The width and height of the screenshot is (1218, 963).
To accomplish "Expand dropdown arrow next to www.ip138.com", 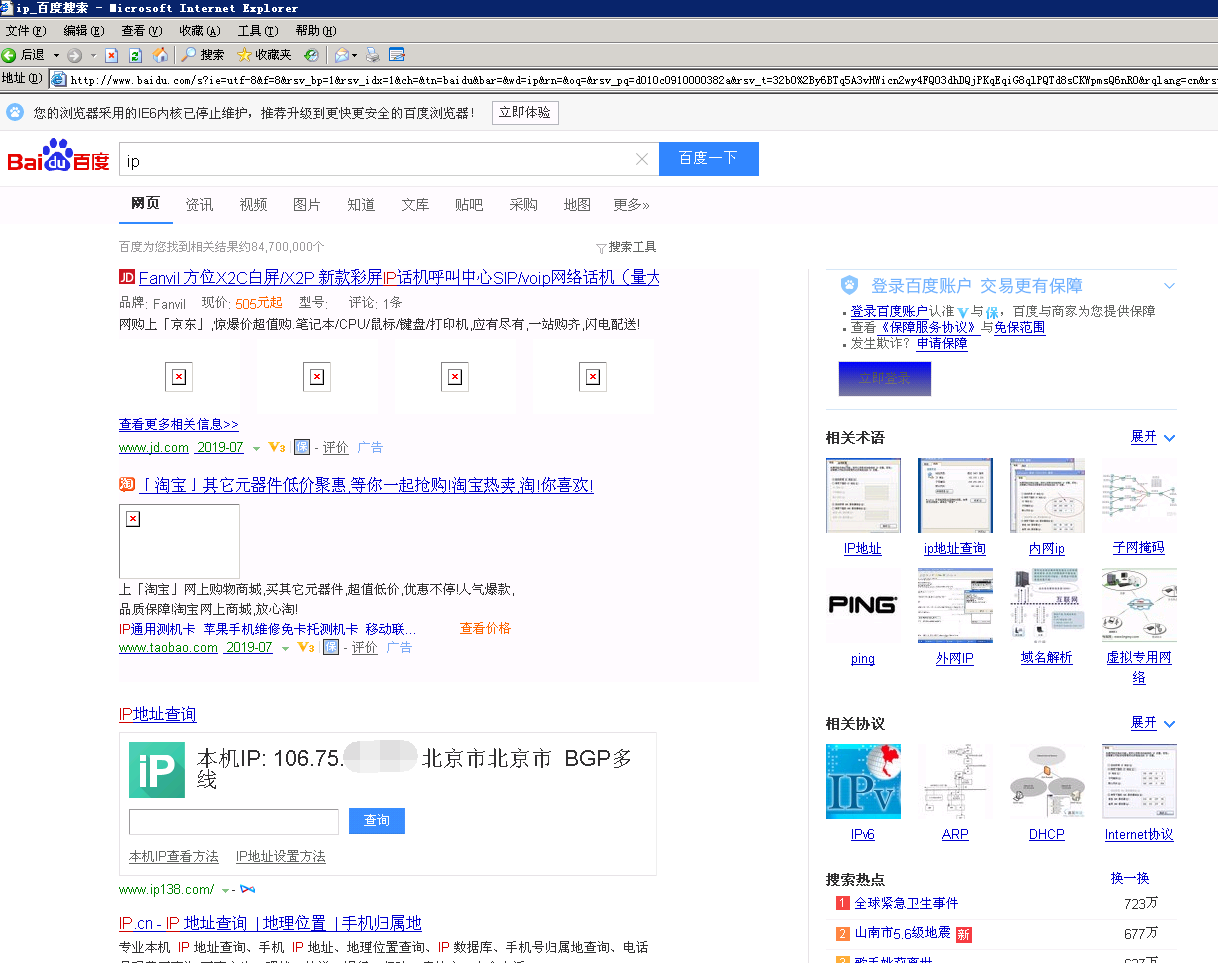I will [227, 890].
